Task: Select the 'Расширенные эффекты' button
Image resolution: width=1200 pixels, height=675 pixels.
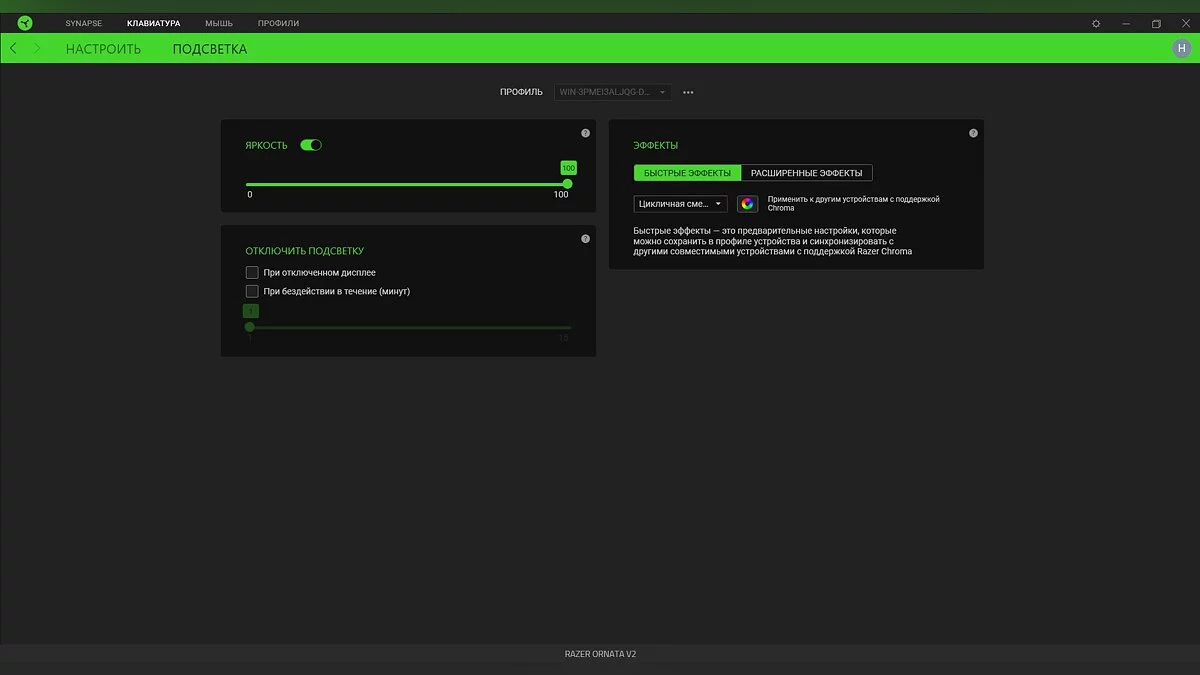Action: 806,173
